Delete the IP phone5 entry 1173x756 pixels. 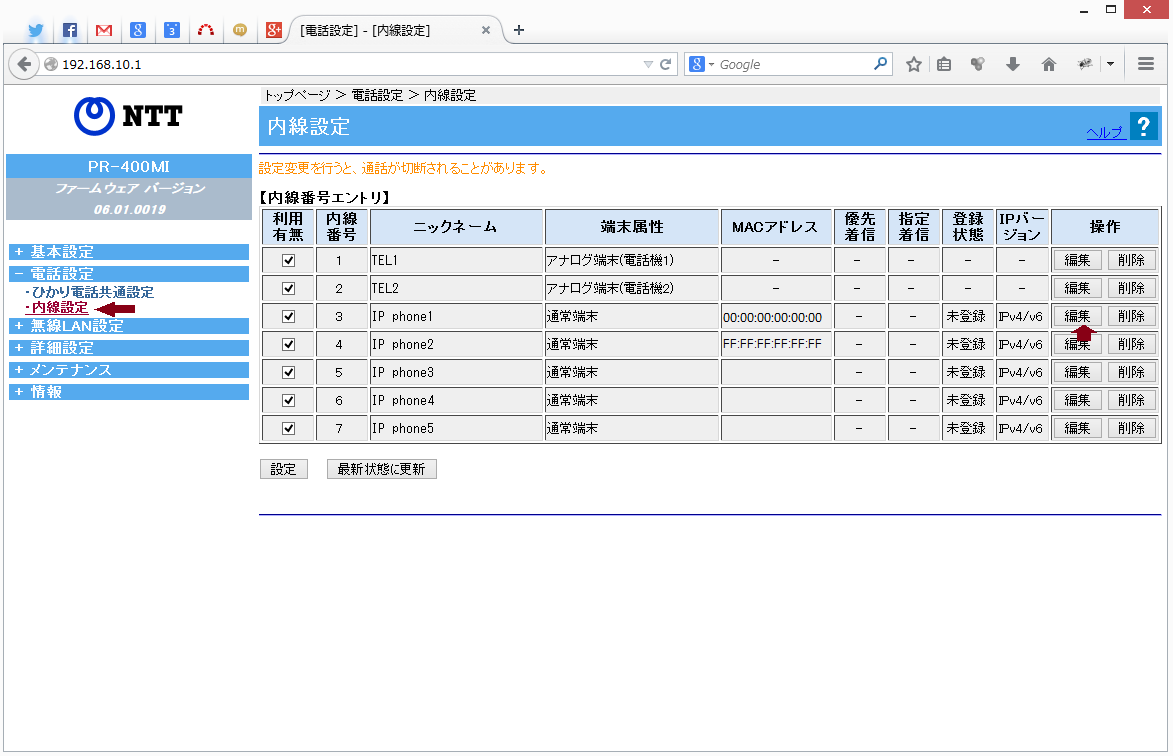[1131, 428]
